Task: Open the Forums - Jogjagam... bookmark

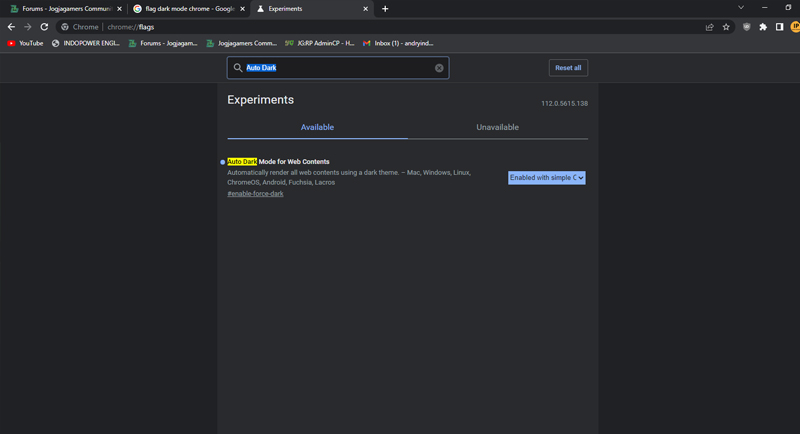Action: (x=163, y=43)
